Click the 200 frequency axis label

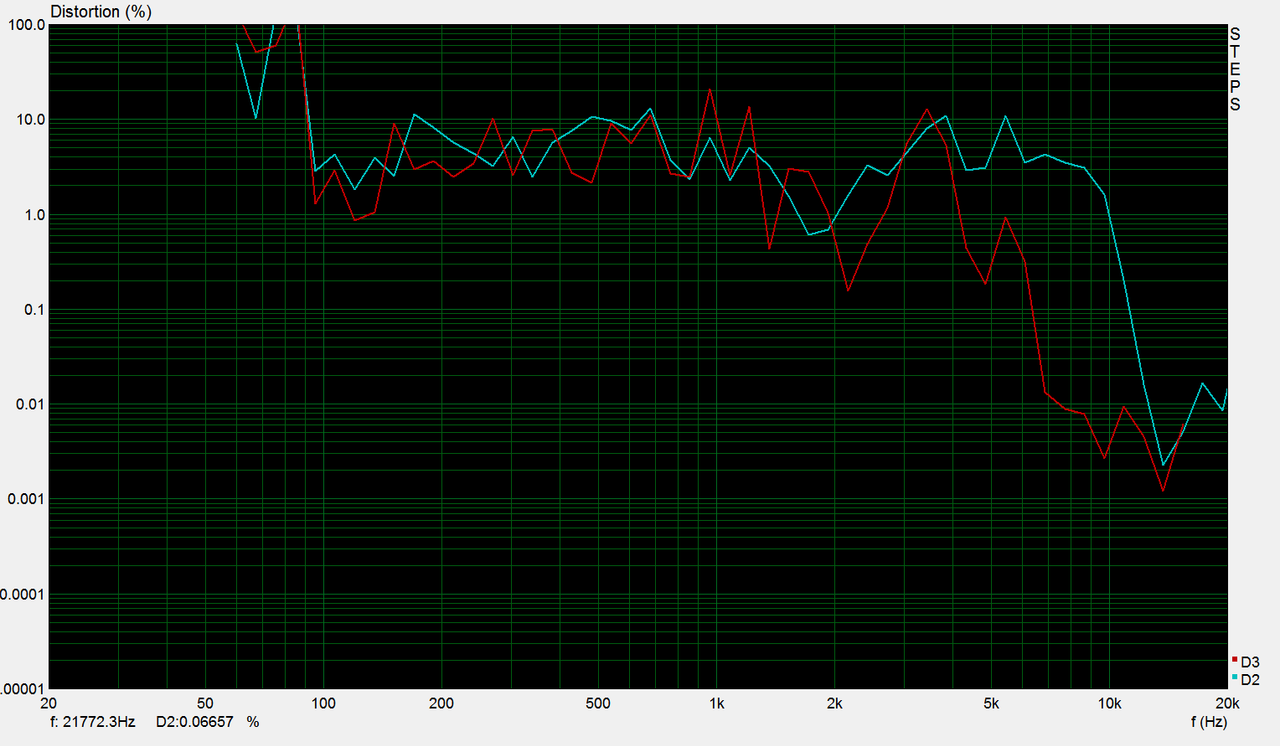tap(441, 702)
